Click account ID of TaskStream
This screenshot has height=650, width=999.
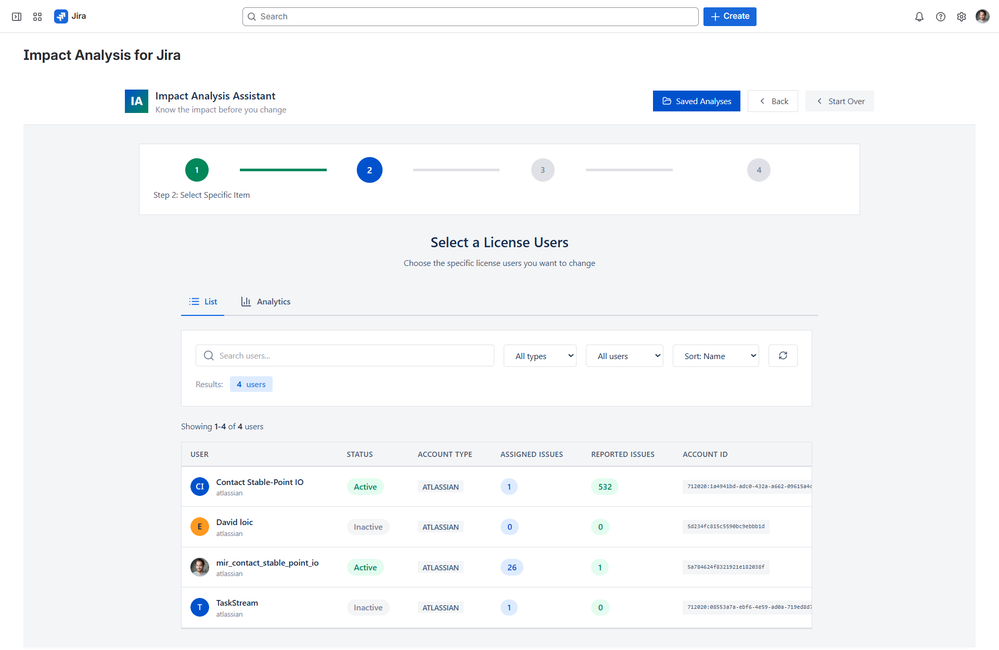click(747, 608)
